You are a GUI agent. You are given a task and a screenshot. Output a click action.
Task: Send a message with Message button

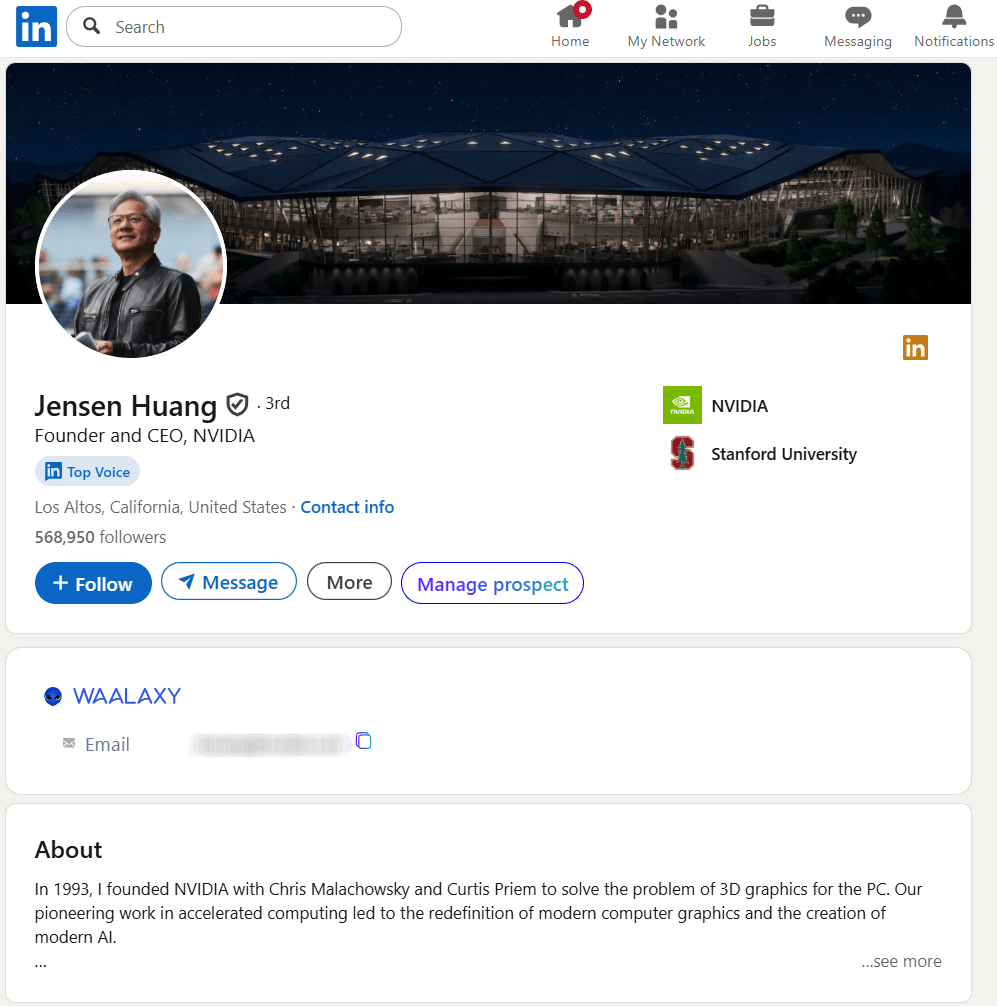click(x=229, y=582)
